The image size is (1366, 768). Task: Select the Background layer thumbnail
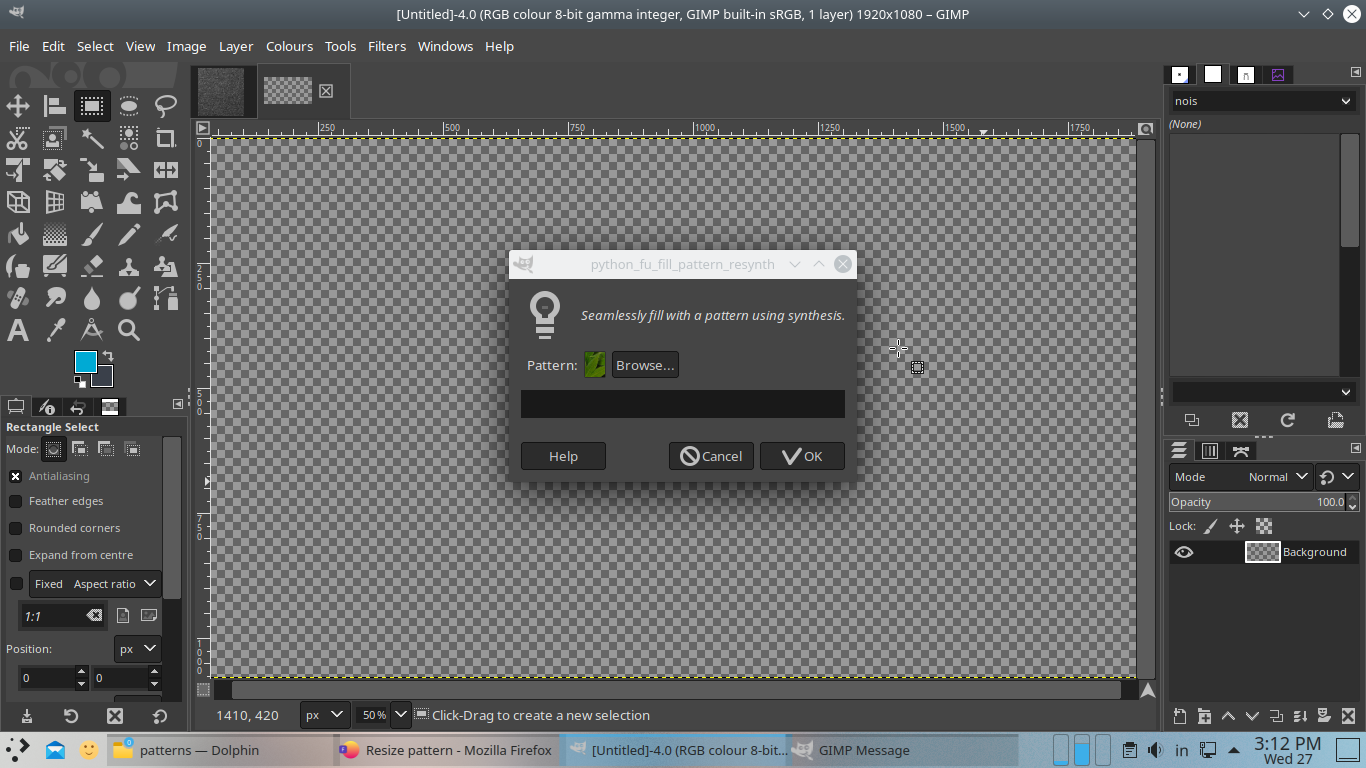[x=1262, y=552]
